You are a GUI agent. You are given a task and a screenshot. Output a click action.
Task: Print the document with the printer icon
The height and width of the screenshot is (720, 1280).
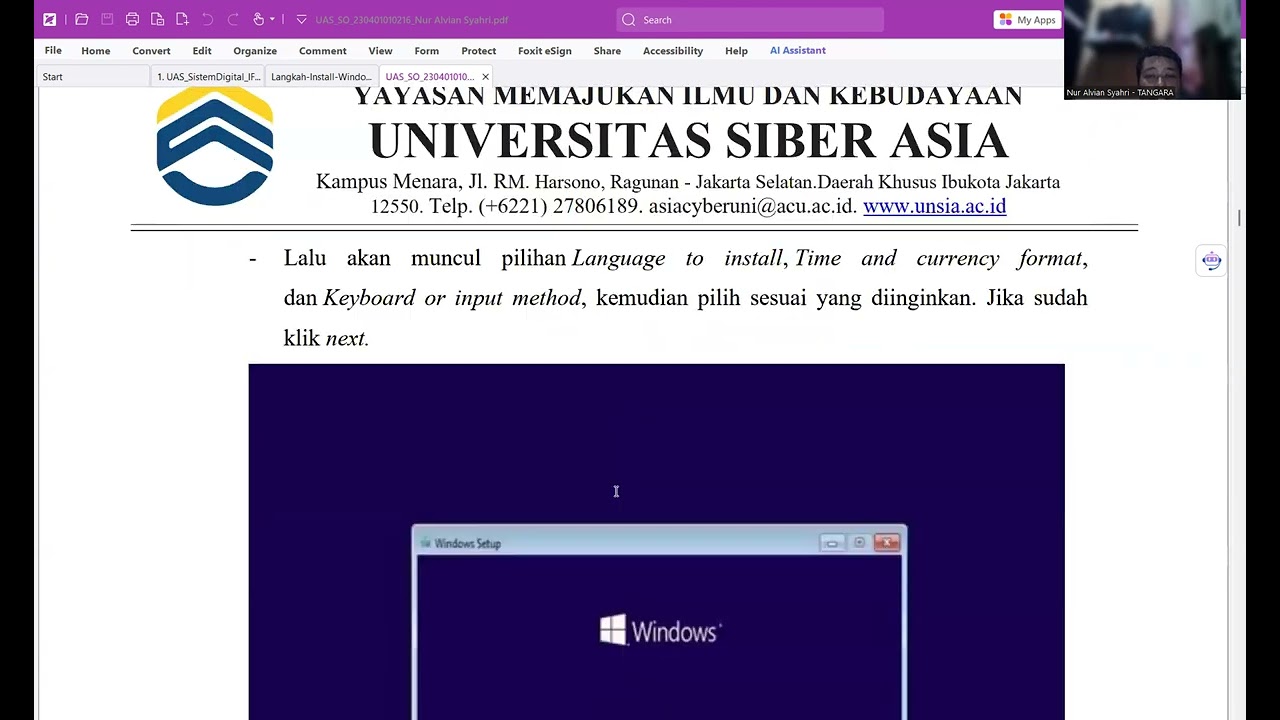tap(132, 19)
